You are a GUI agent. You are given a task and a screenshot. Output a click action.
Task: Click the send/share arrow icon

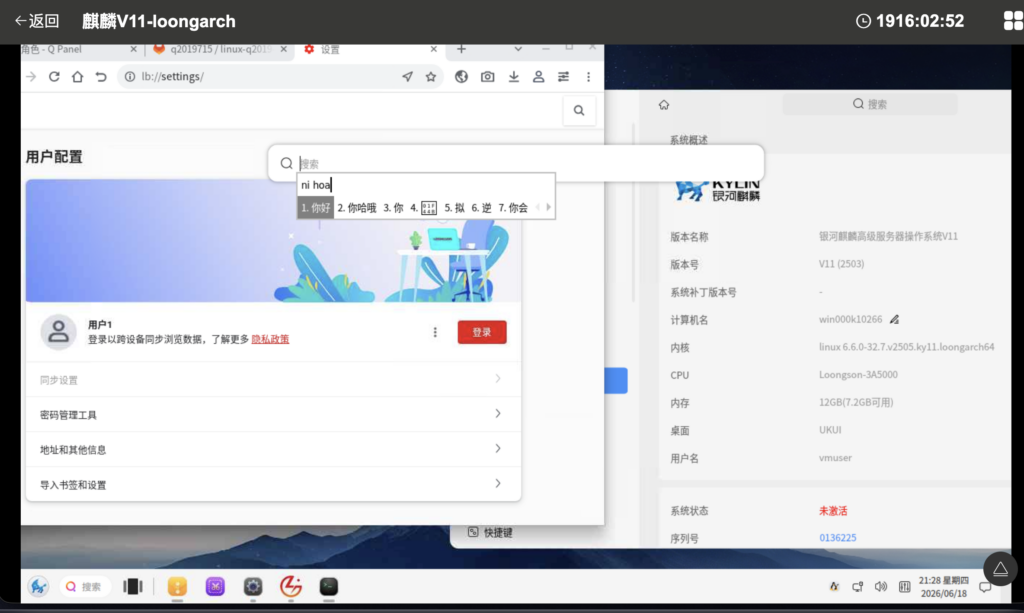click(x=408, y=76)
